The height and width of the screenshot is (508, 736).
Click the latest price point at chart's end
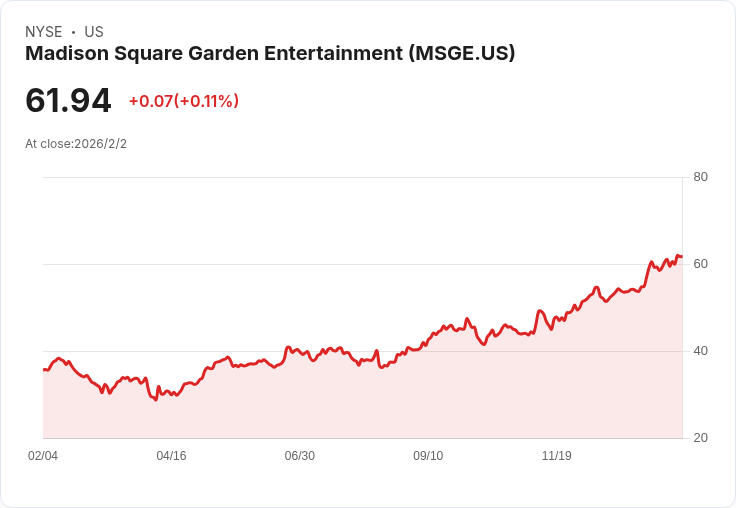tap(682, 256)
